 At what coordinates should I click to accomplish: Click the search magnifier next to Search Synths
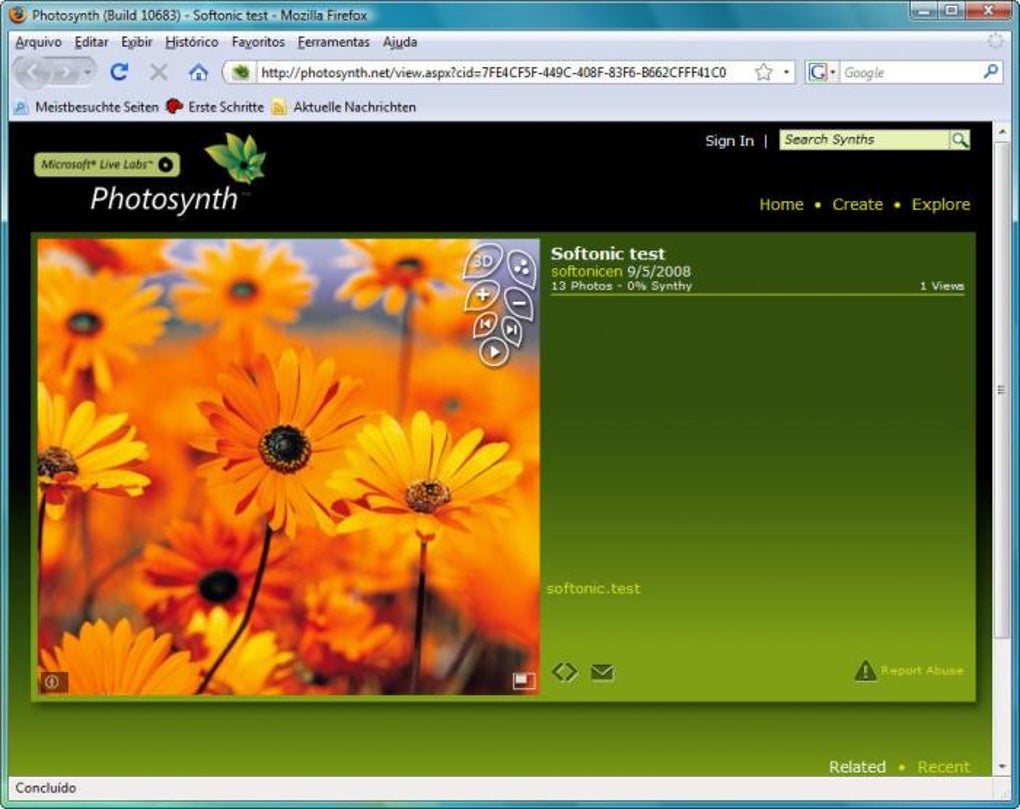[960, 140]
